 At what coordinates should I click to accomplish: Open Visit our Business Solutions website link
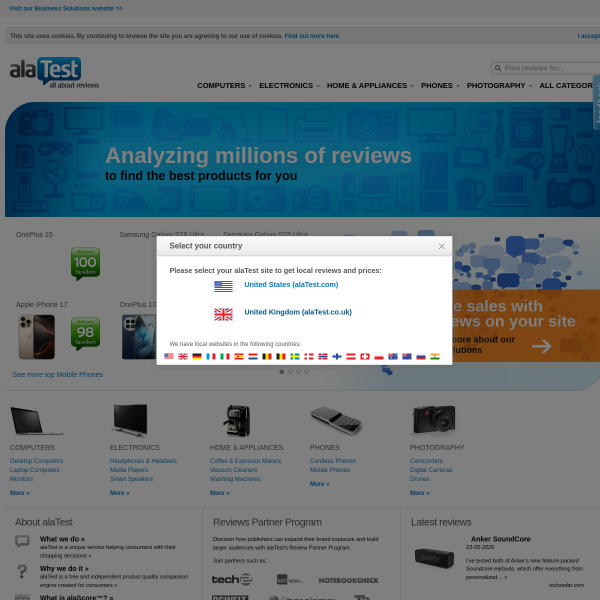coord(65,8)
